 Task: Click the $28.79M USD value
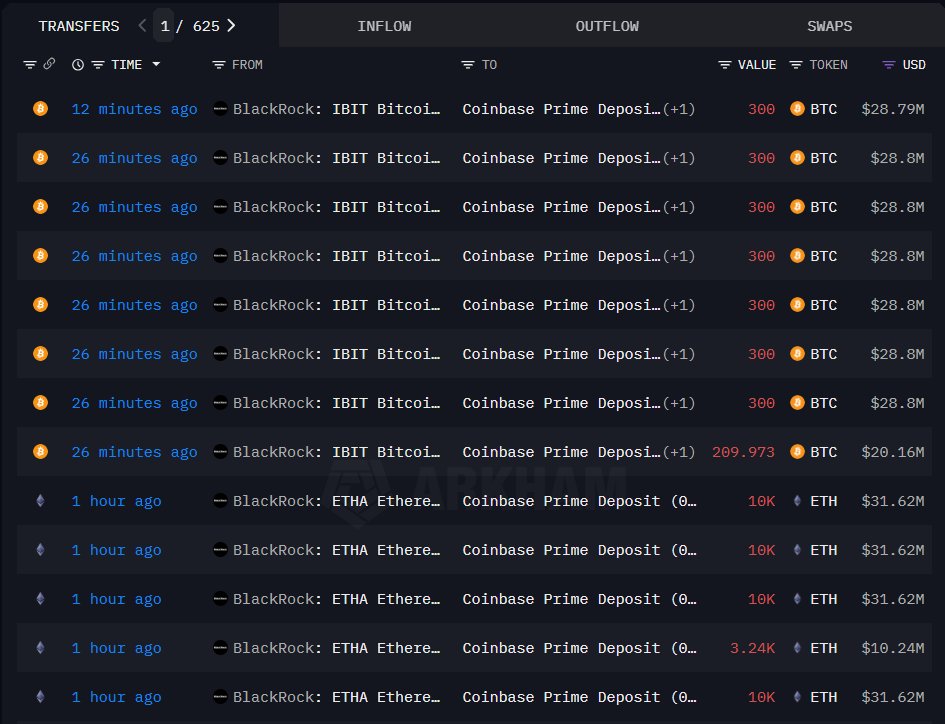point(893,109)
